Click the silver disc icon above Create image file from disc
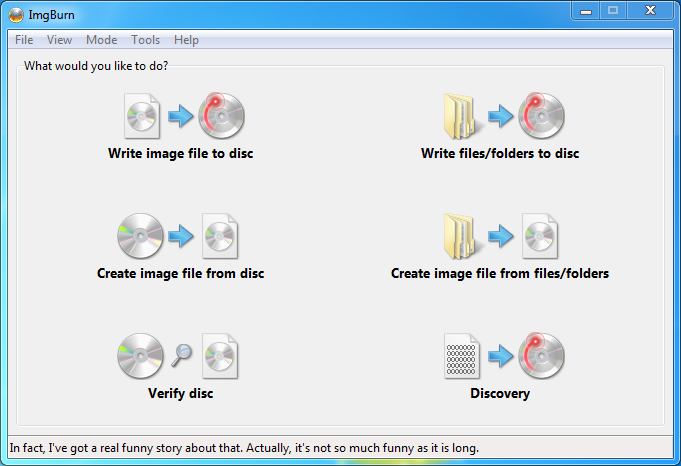681x466 pixels. pos(139,236)
